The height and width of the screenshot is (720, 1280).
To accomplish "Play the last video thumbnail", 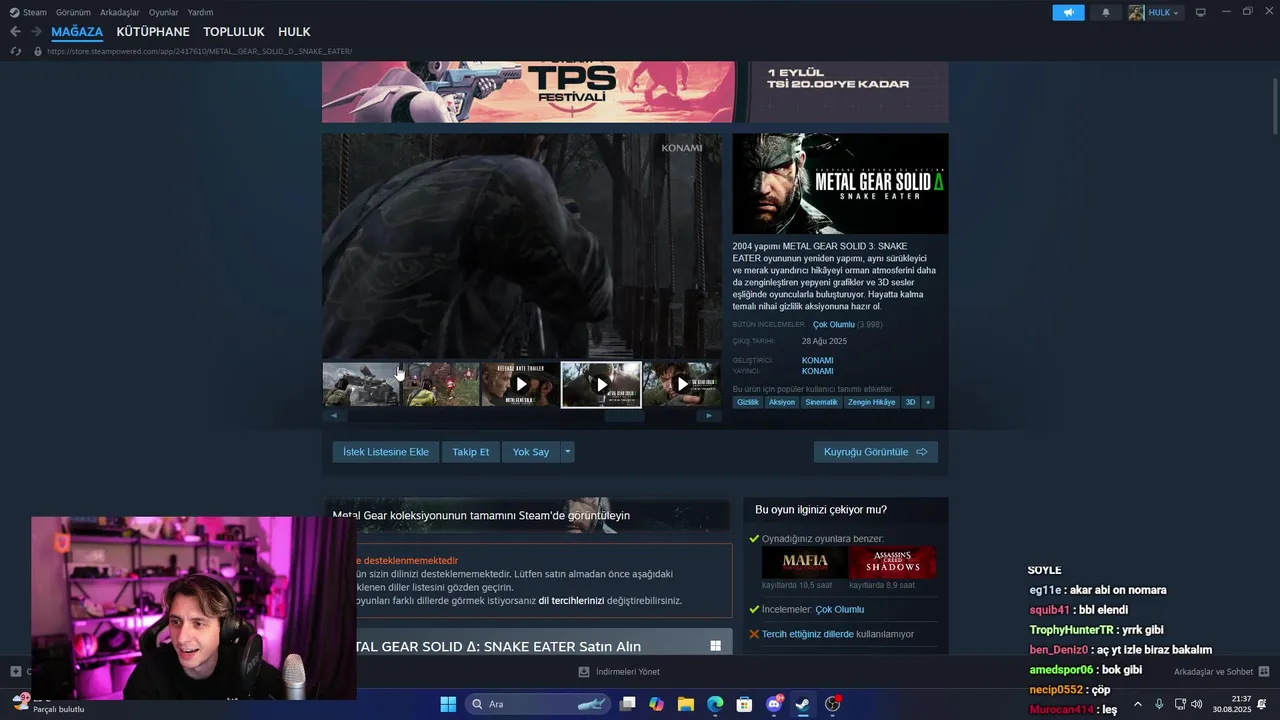I will tap(682, 384).
